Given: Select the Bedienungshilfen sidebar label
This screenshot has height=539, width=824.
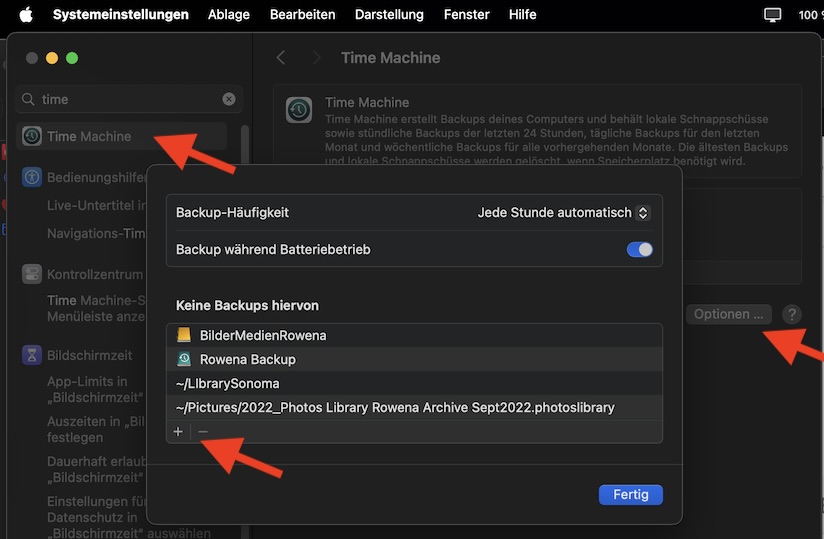Looking at the screenshot, I should pyautogui.click(x=97, y=178).
